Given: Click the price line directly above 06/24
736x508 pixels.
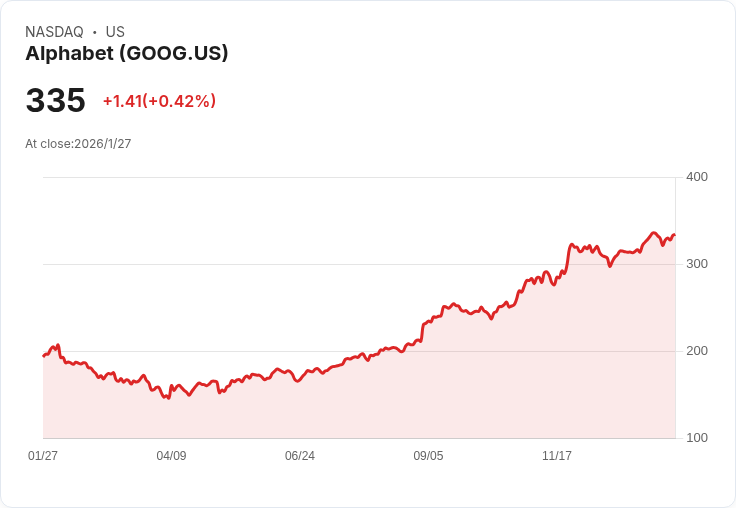Looking at the screenshot, I should click(300, 379).
